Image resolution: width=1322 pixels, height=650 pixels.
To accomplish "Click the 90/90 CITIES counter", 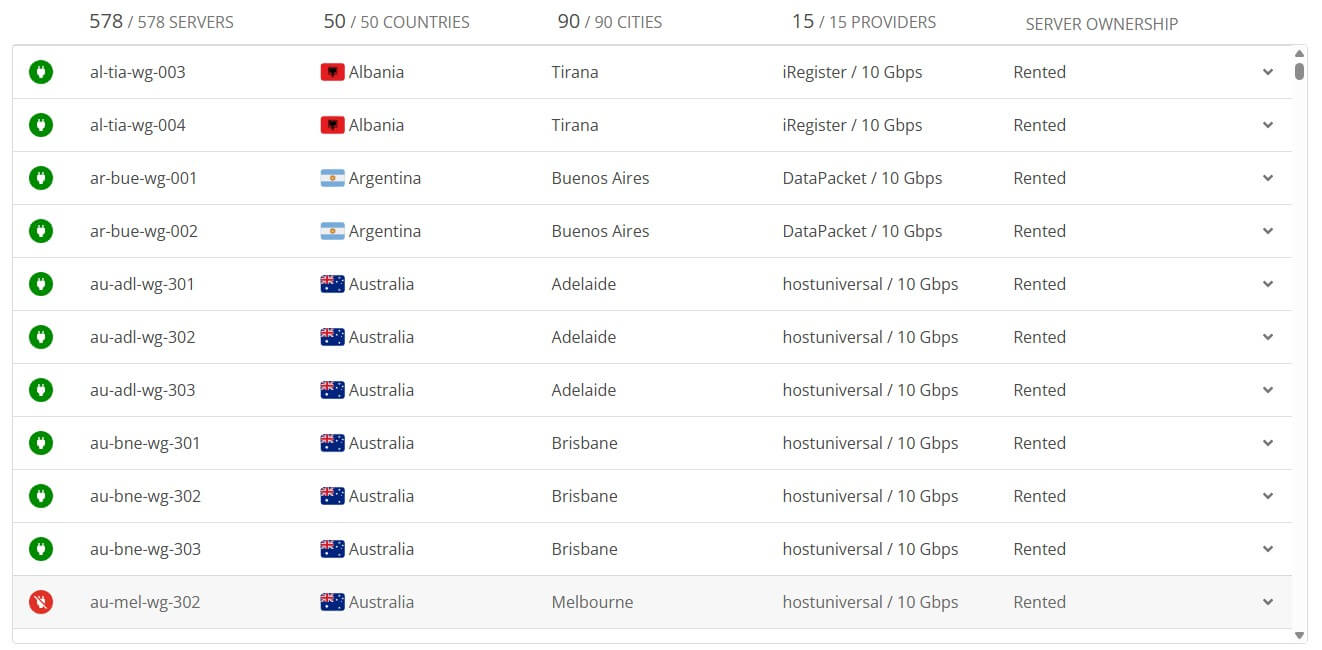I will (x=608, y=20).
